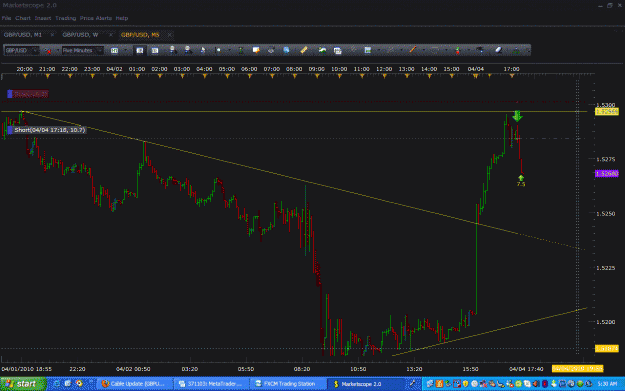Screen dimensions: 625x391
Task: Select the yellow ruler measure tool
Action: (x=303, y=50)
